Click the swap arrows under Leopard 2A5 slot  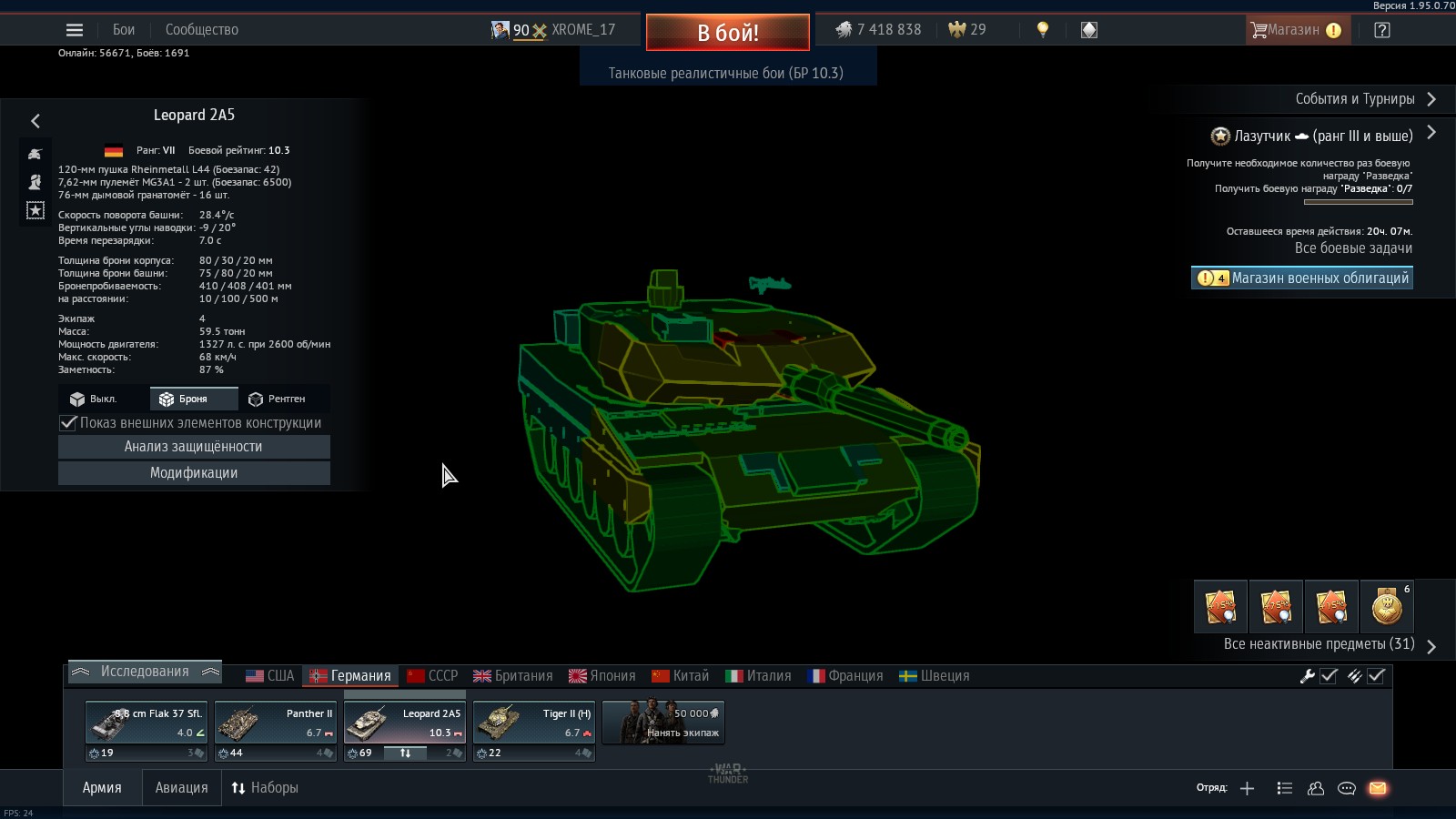click(405, 753)
